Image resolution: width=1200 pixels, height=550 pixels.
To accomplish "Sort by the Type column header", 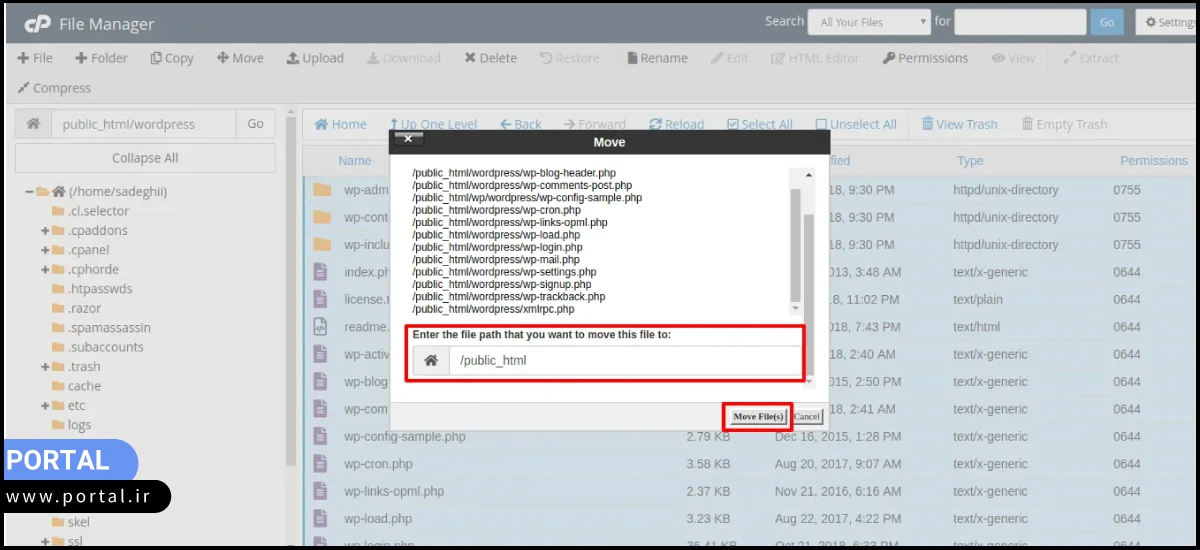I will (969, 160).
